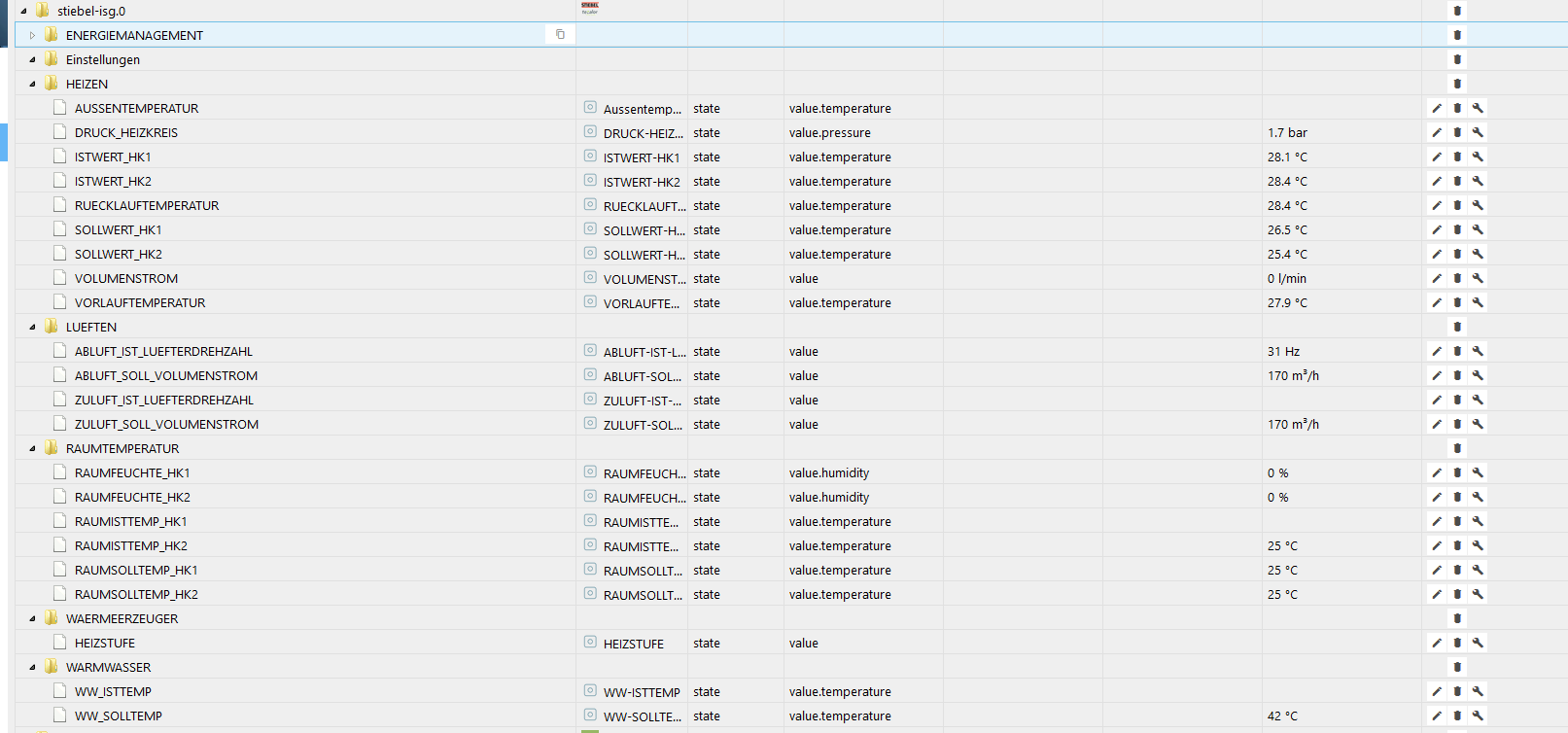Click the 170 m³/h value of ABLUFT_SOLL_VOLUMENSTROM
The width and height of the screenshot is (1568, 733).
click(1293, 375)
